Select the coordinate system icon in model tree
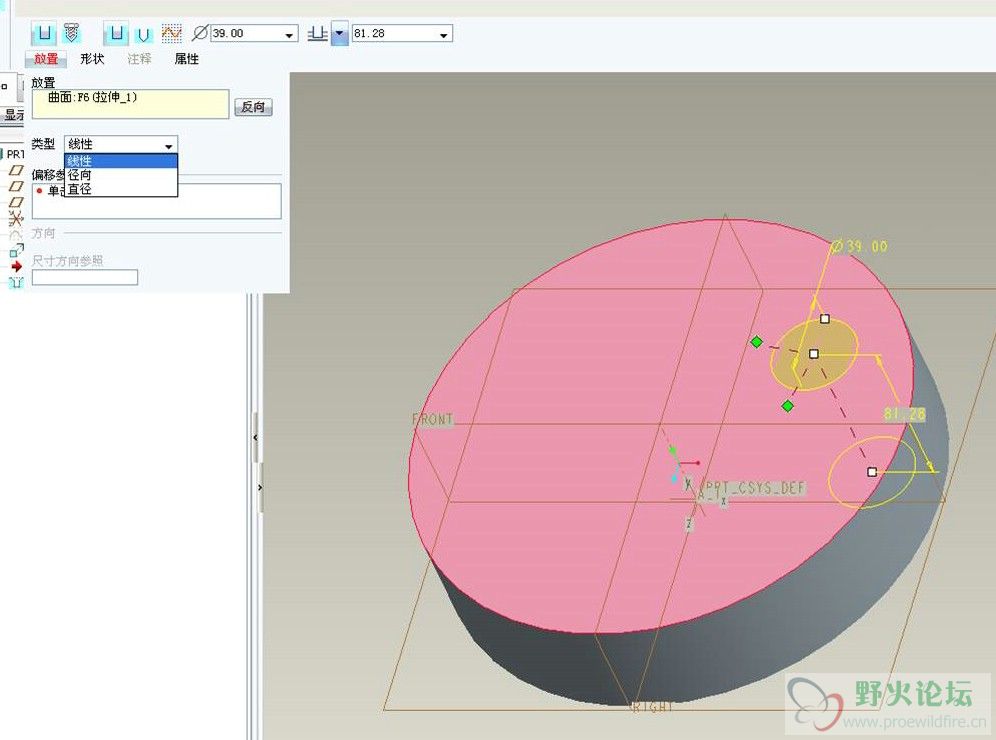996x740 pixels. [16, 219]
